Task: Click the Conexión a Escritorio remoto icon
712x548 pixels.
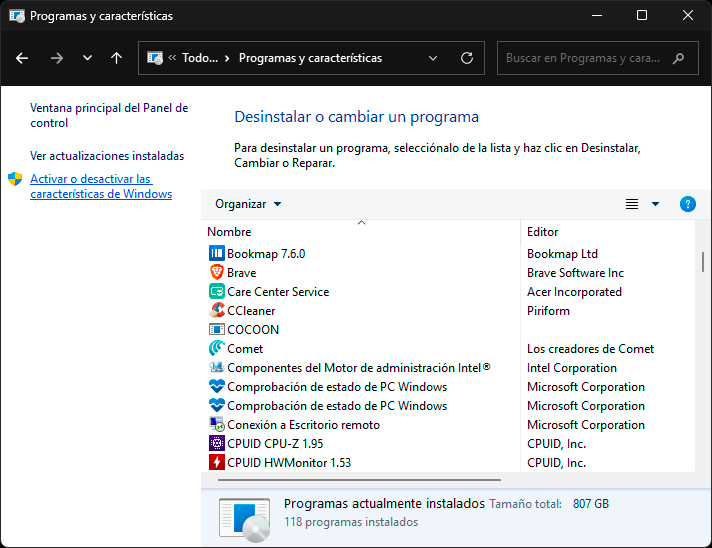Action: (x=217, y=424)
